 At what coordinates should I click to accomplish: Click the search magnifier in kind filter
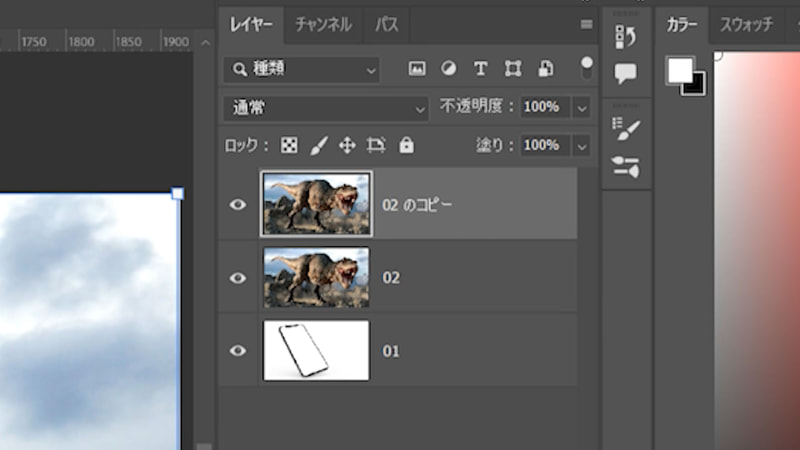point(239,69)
